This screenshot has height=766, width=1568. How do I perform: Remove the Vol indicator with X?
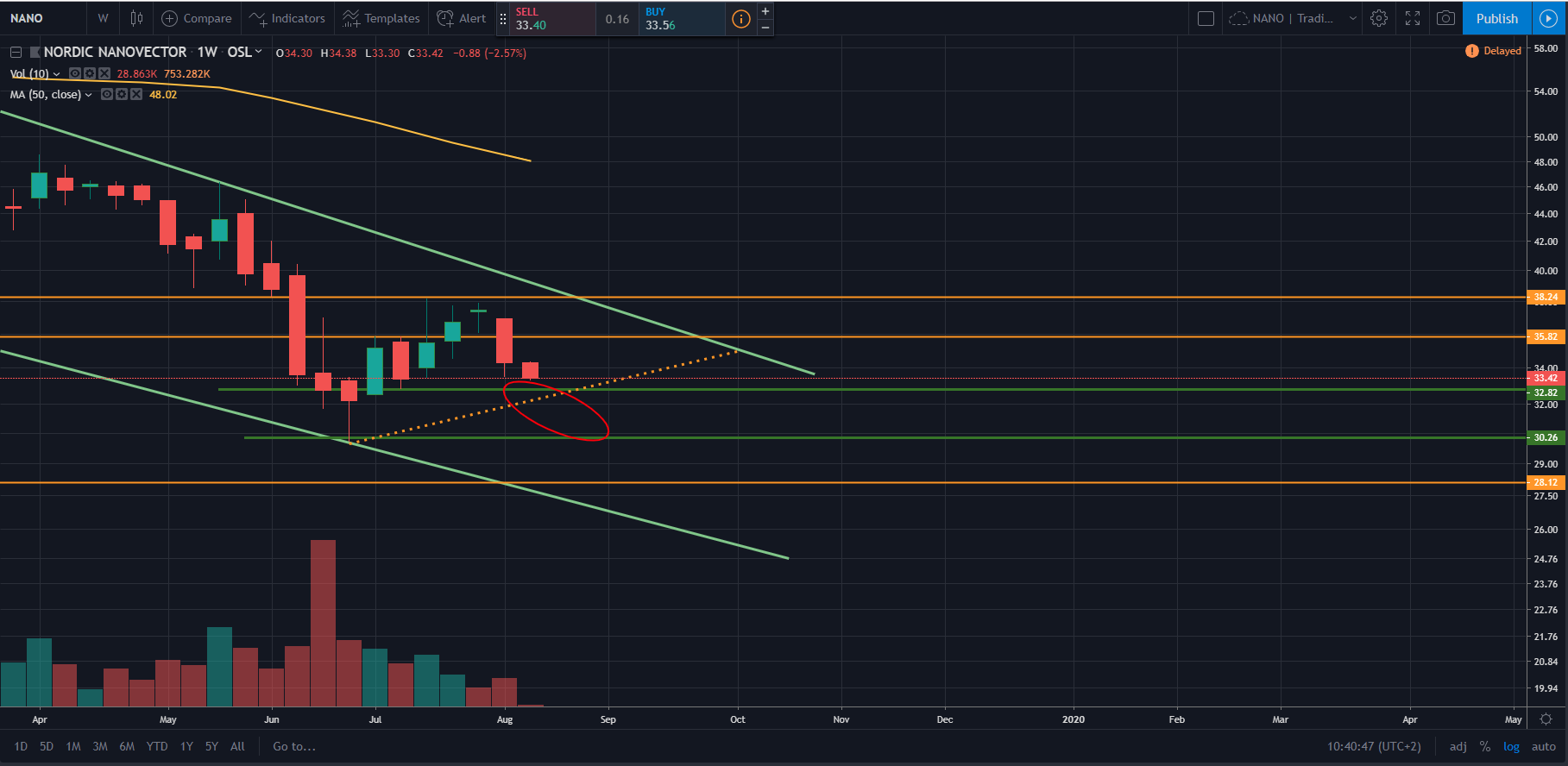(104, 73)
